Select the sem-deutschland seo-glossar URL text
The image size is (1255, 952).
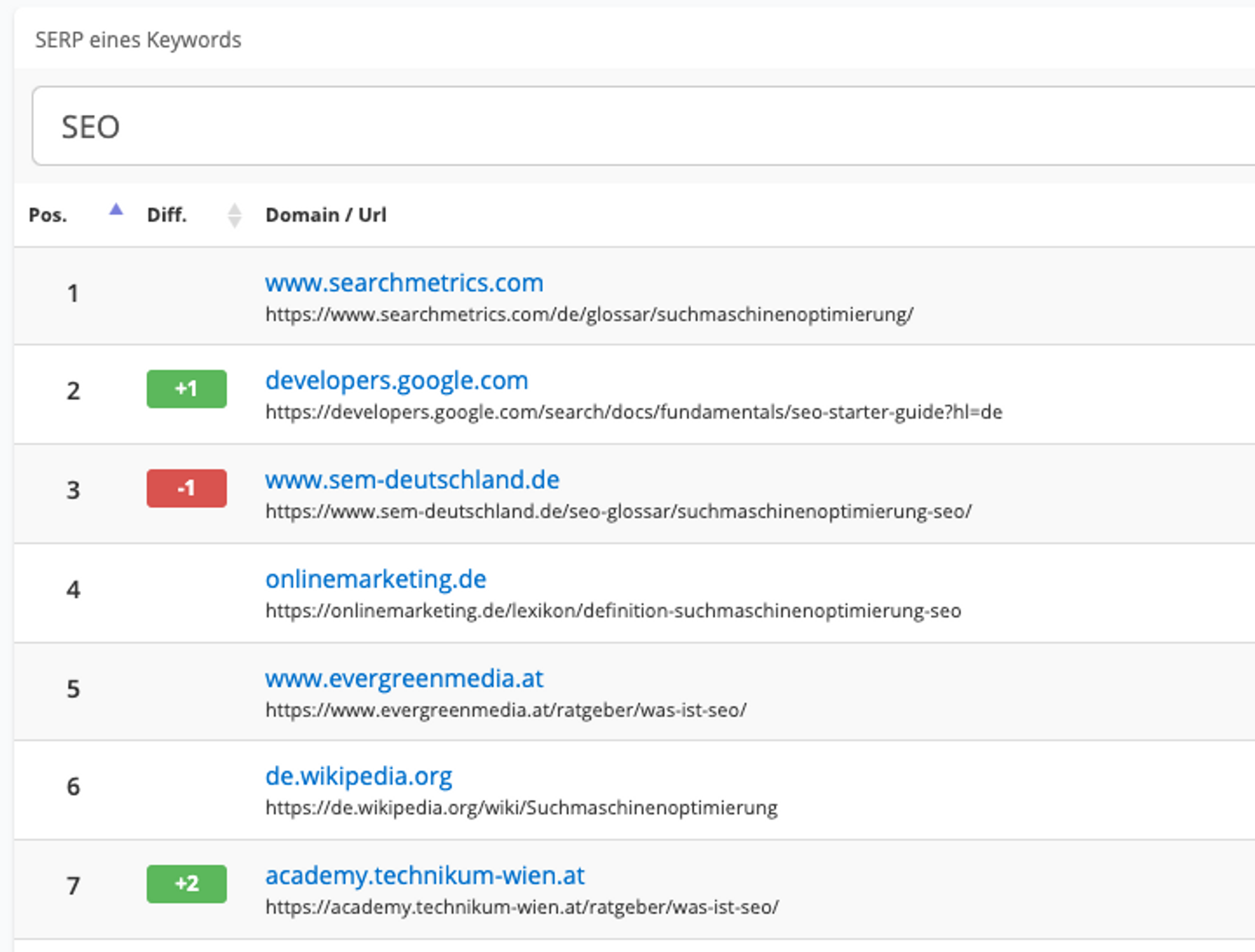(619, 511)
